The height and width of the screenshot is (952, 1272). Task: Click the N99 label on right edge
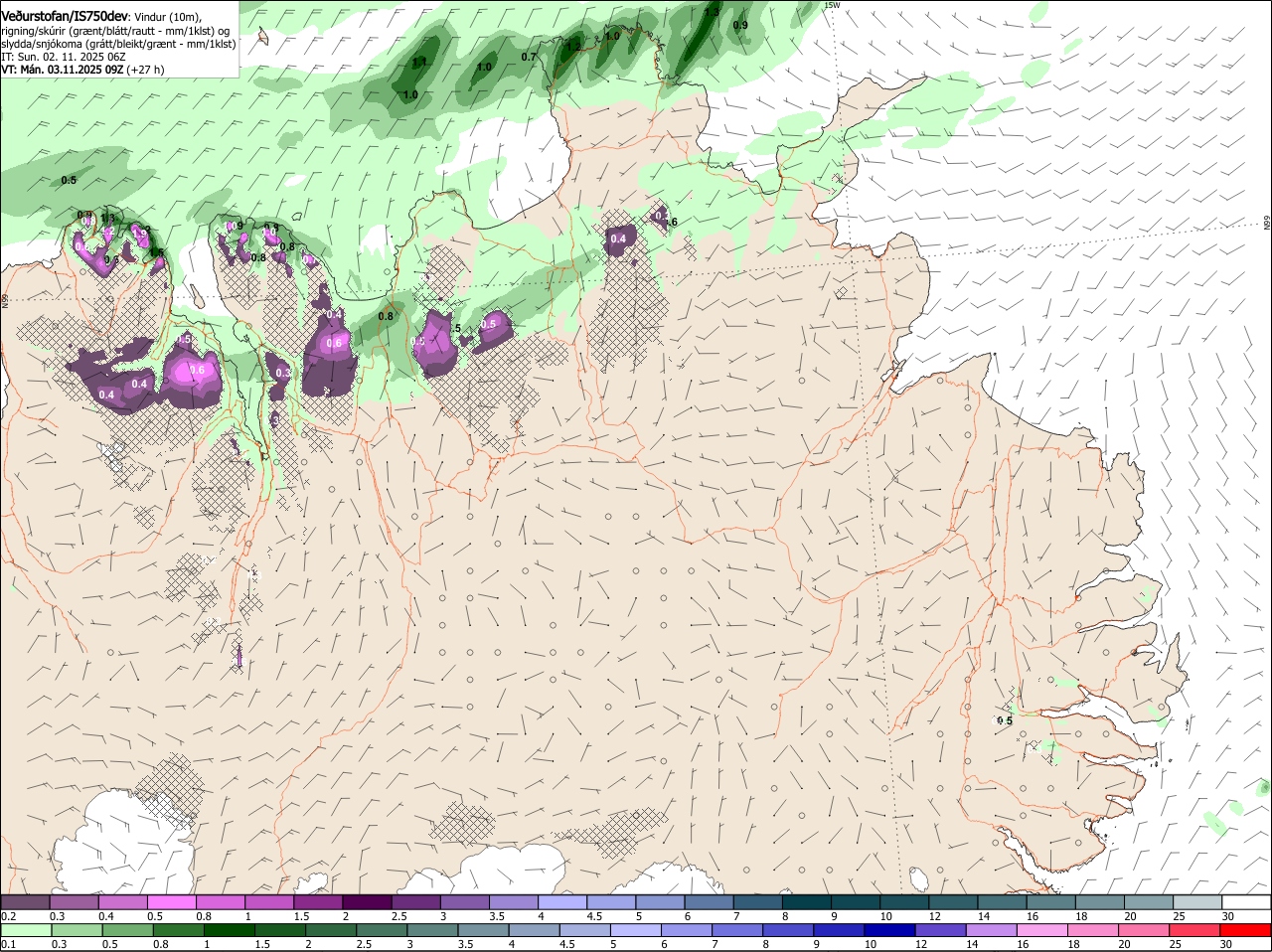(1267, 224)
